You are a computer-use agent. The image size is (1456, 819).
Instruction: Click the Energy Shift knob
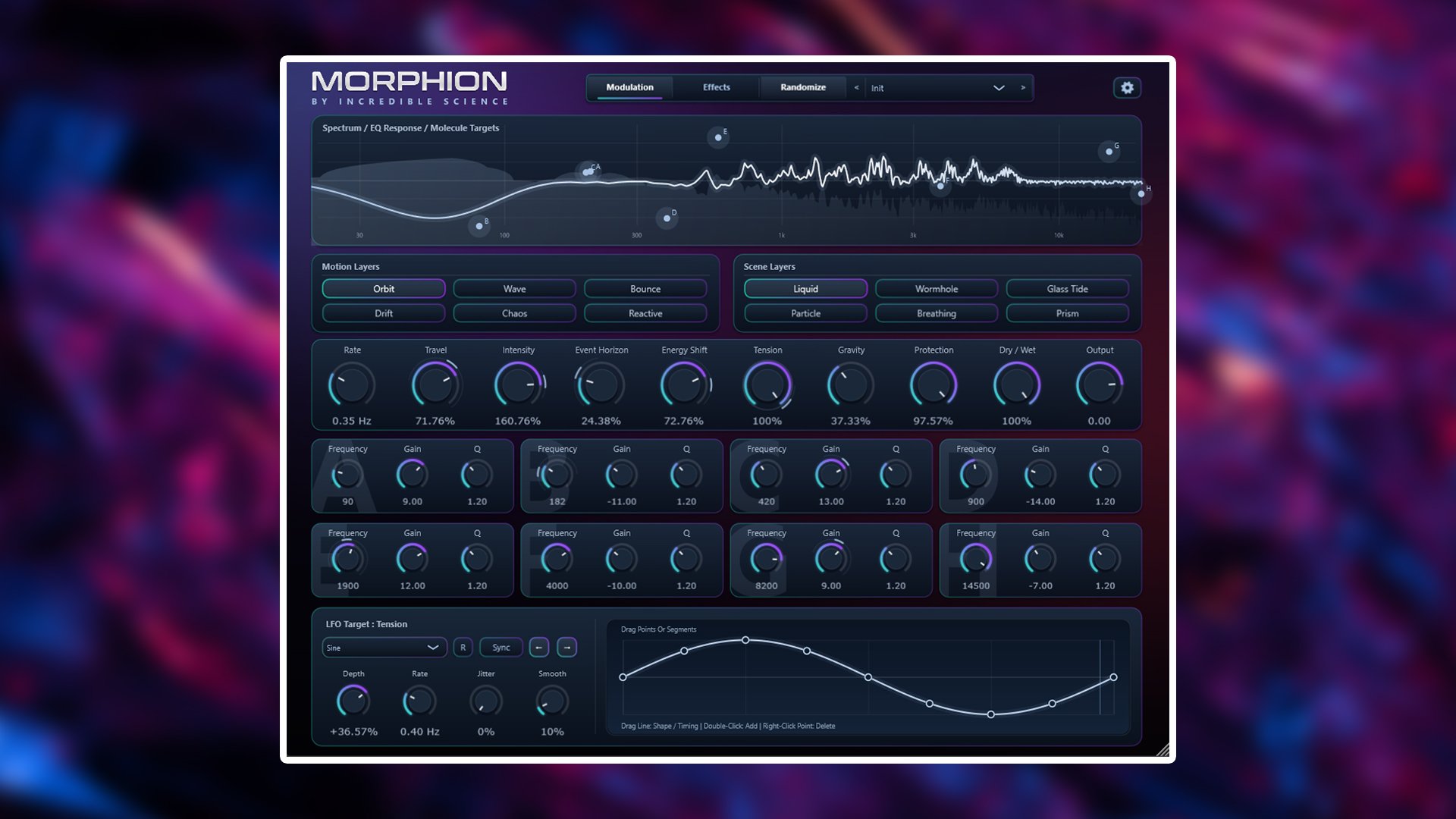684,385
